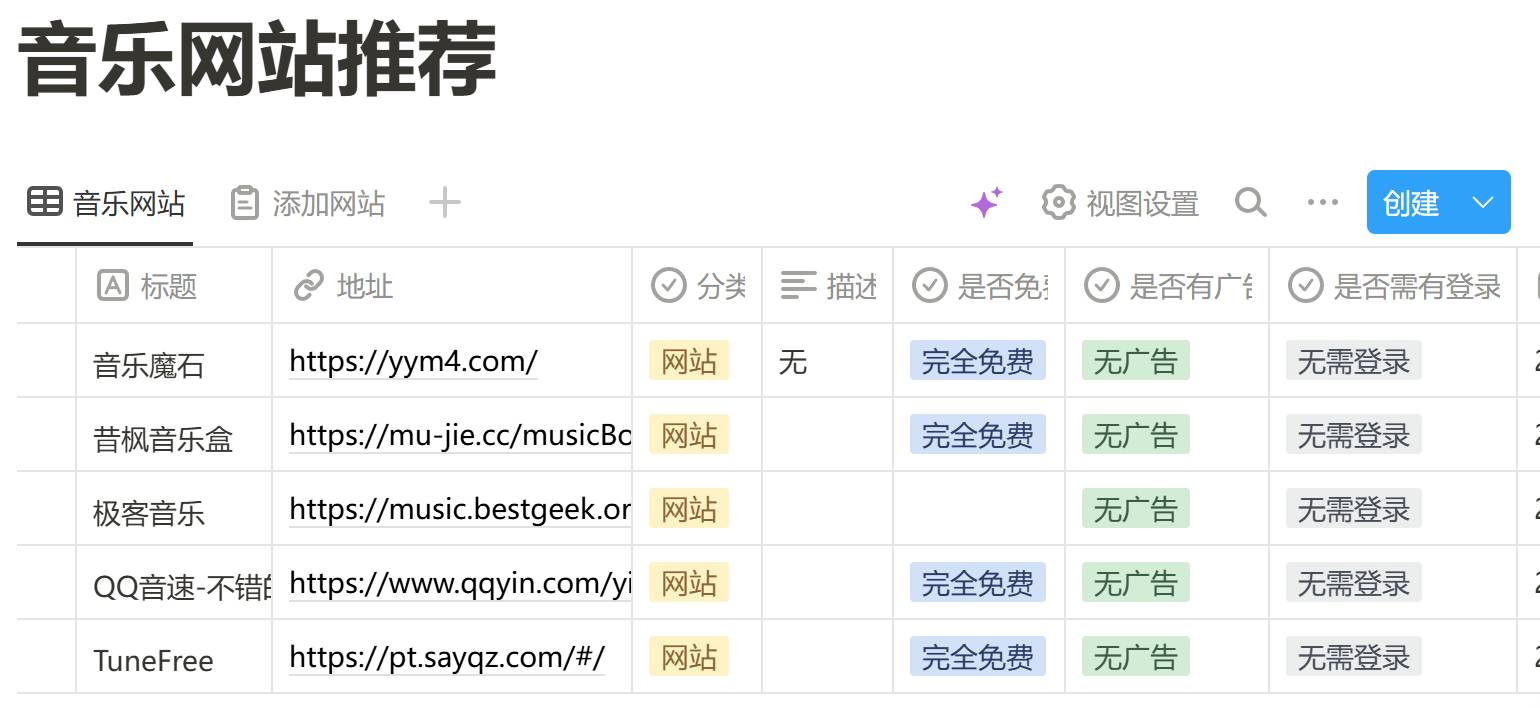Image resolution: width=1540 pixels, height=708 pixels.
Task: Select the TuneFree title cell
Action: 174,657
